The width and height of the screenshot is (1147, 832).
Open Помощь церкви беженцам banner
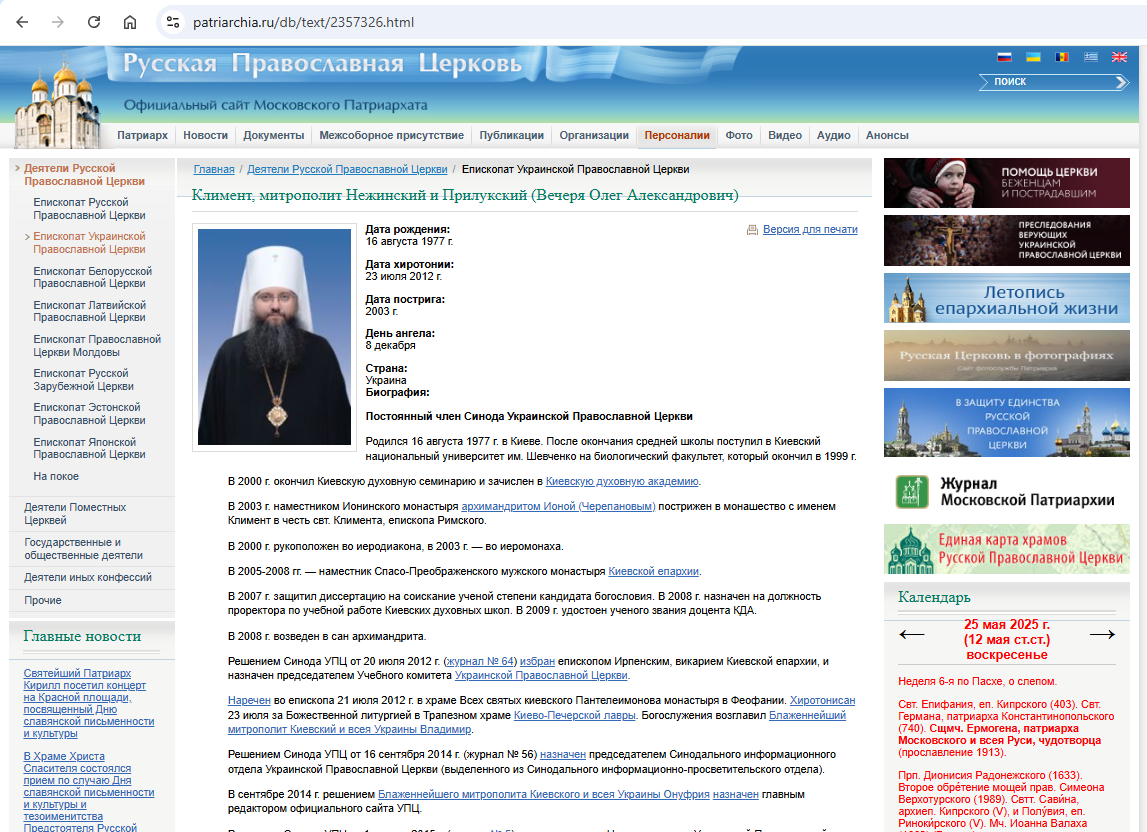point(1007,183)
